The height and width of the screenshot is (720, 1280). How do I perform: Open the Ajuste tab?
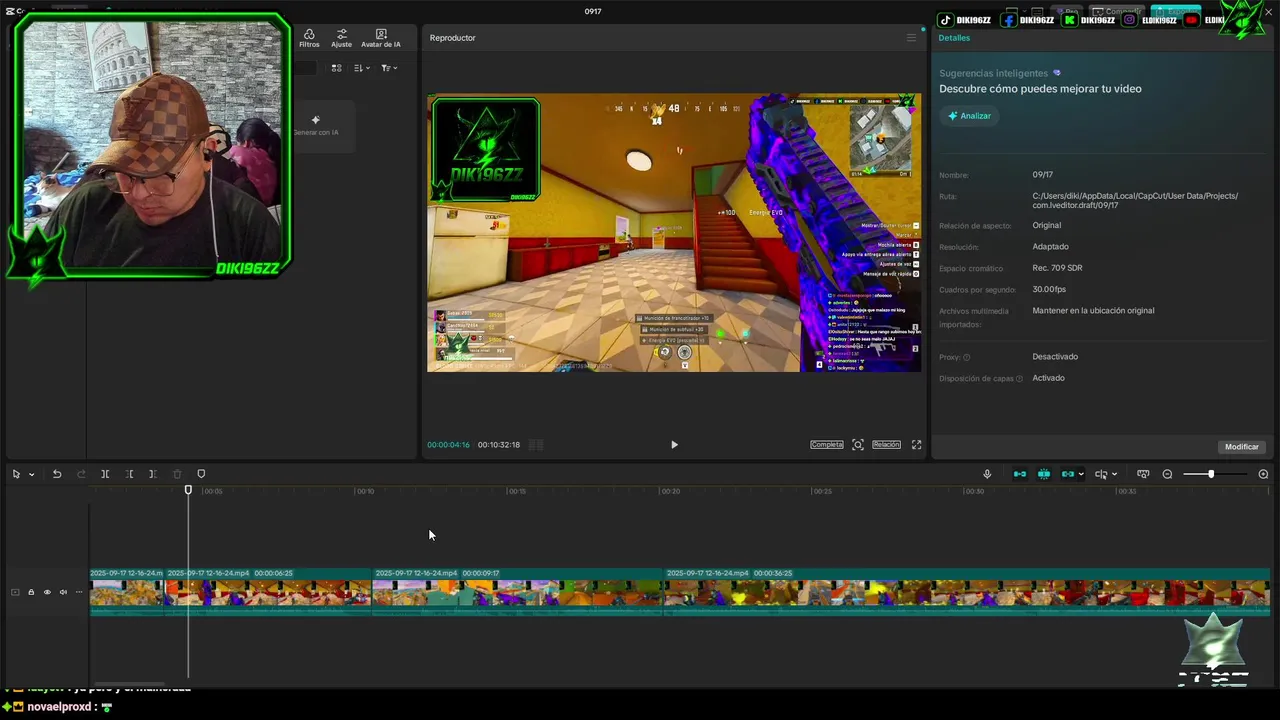[x=341, y=38]
